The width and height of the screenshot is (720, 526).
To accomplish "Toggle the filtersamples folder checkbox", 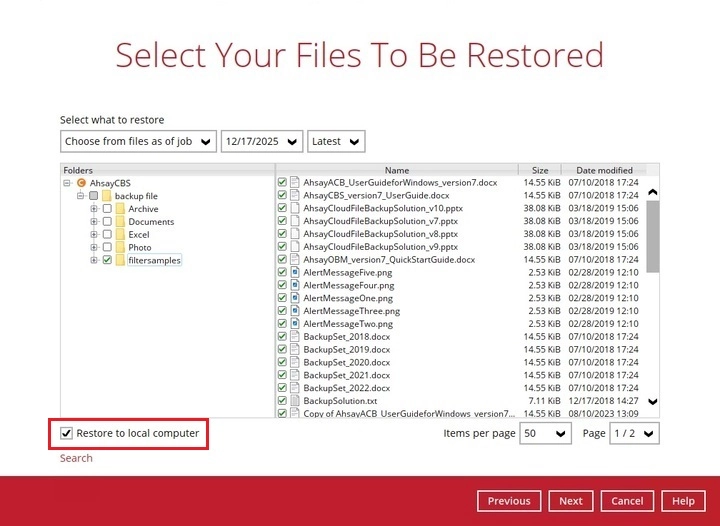I will tap(107, 260).
